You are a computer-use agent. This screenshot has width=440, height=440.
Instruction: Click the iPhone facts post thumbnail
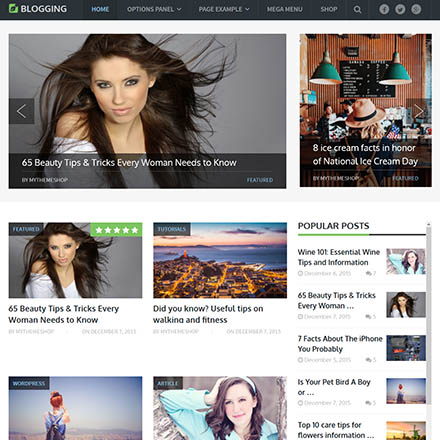click(406, 348)
